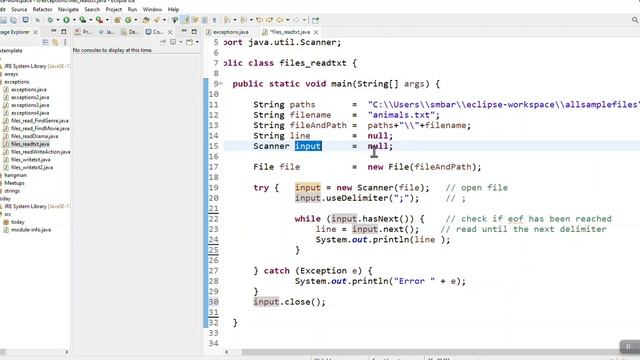Click Package Explorer scroll right arrow

(x=67, y=352)
